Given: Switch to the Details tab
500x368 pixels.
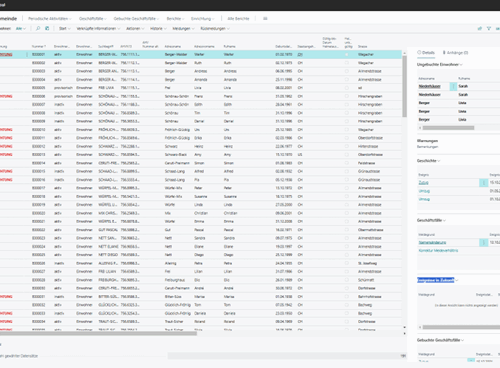Looking at the screenshot, I should point(426,53).
